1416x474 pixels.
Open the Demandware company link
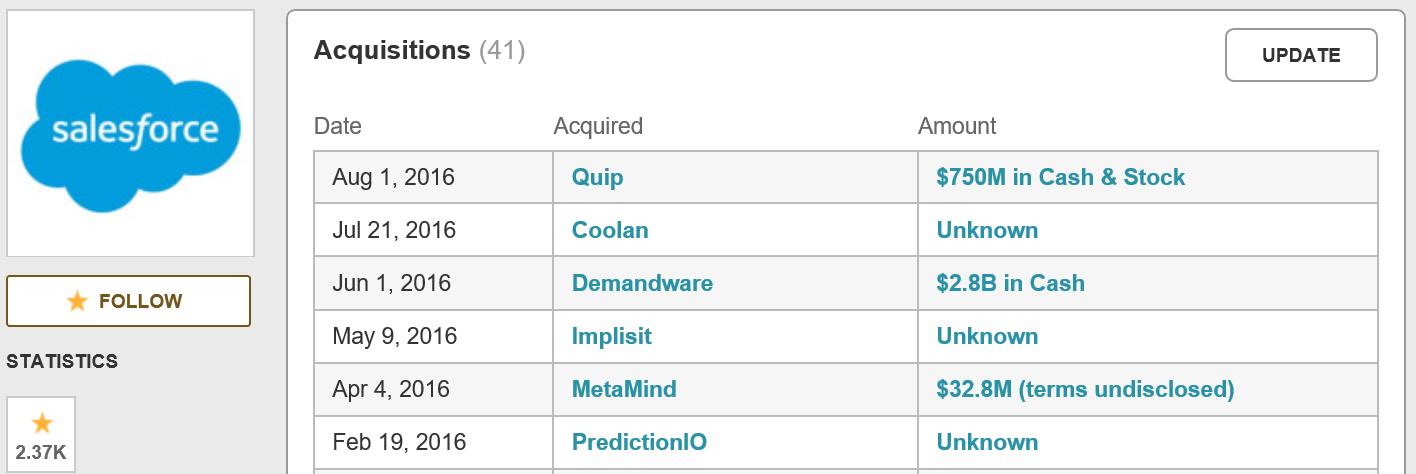(642, 283)
